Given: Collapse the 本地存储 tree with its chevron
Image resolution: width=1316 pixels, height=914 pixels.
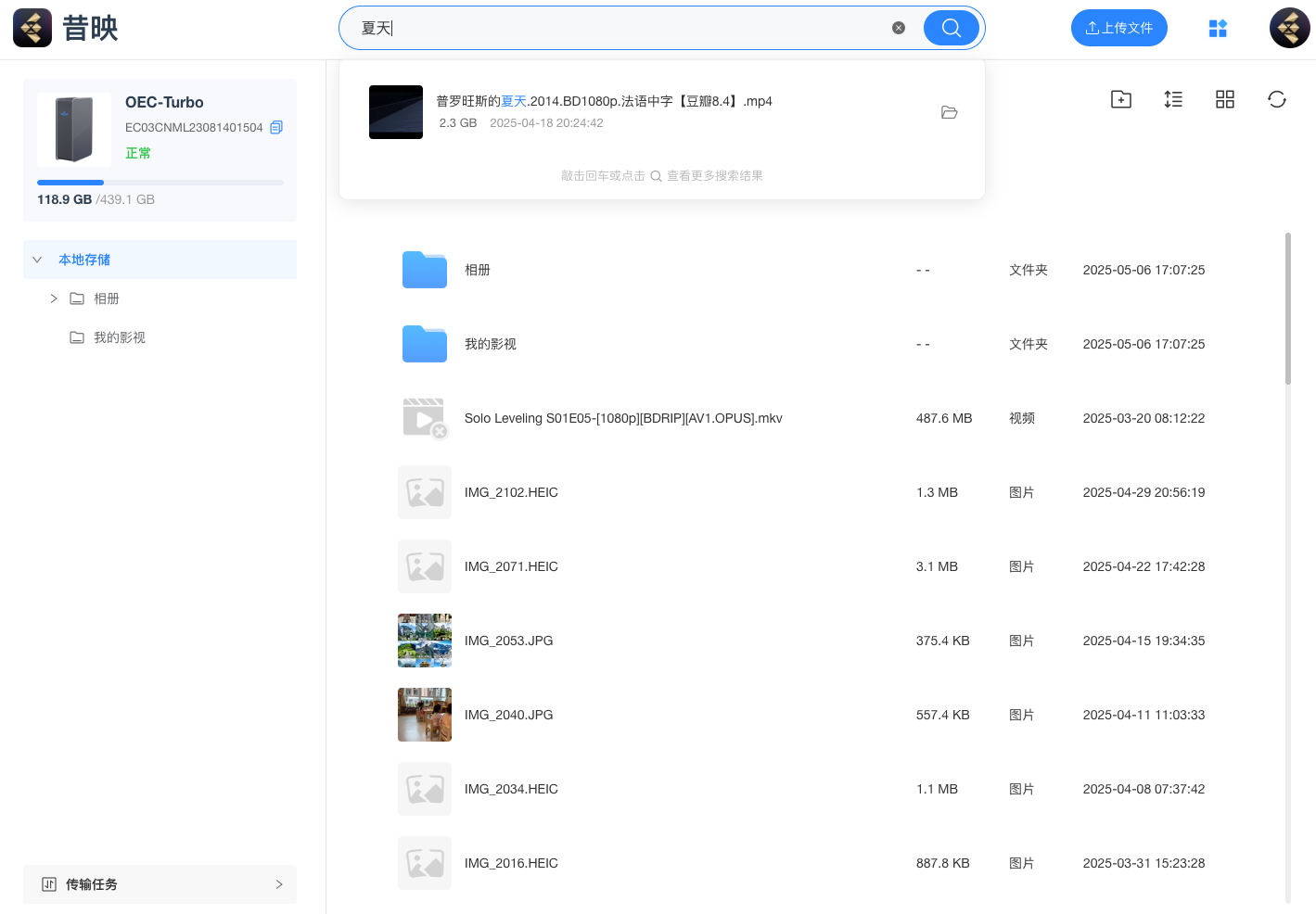Looking at the screenshot, I should tap(37, 260).
